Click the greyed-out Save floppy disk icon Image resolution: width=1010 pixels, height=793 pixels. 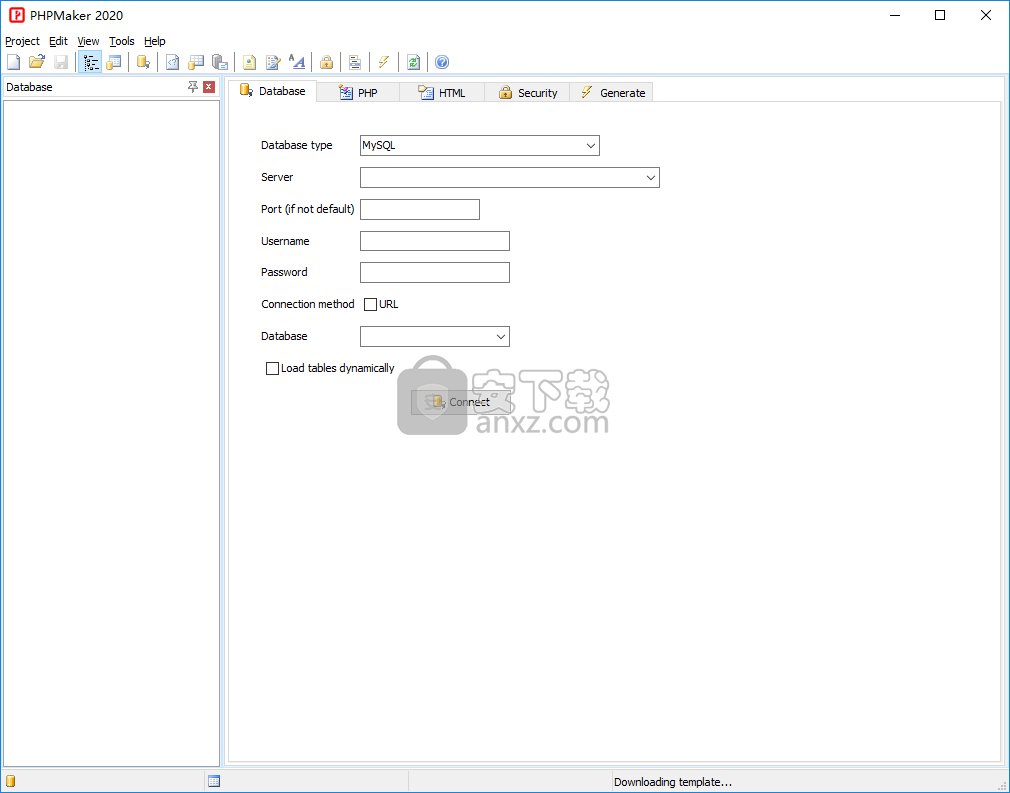61,62
